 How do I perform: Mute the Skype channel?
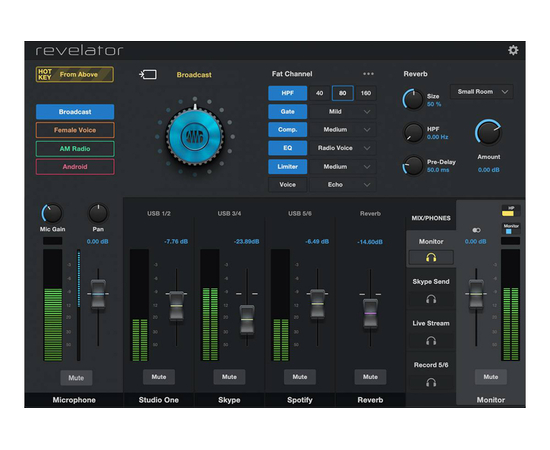tap(229, 377)
